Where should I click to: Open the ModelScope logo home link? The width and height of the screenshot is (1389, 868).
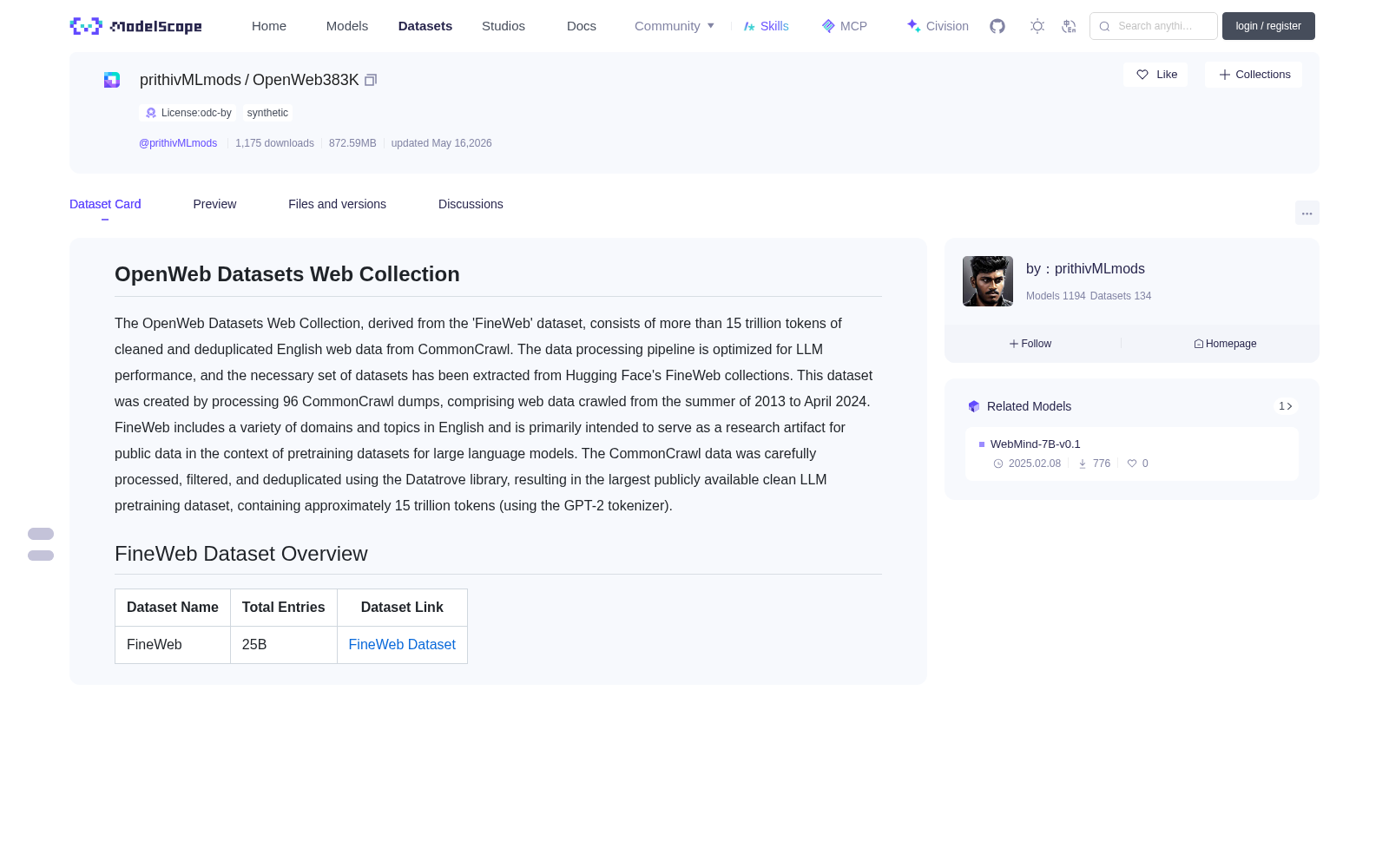point(136,26)
